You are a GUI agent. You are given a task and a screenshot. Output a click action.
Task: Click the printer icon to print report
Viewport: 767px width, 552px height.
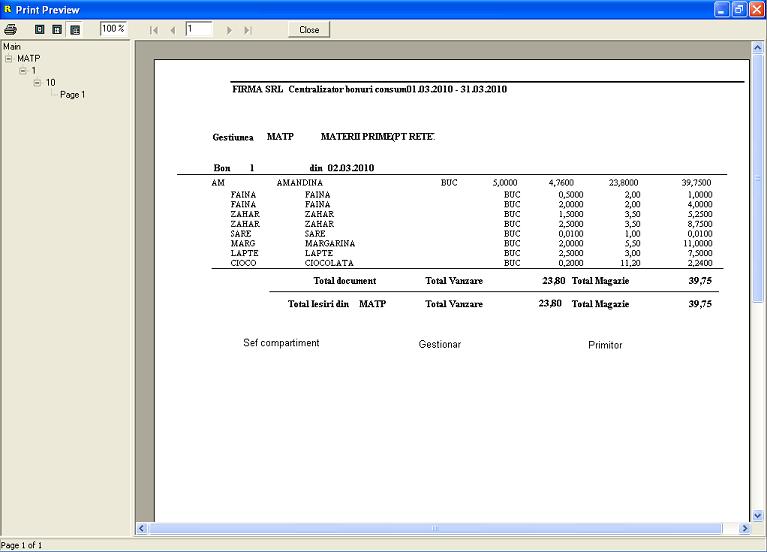click(x=11, y=29)
